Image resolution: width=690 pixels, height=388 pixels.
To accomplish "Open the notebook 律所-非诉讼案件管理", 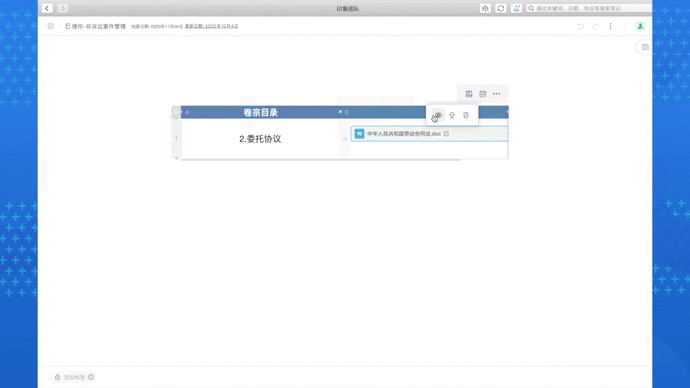I will click(x=95, y=26).
